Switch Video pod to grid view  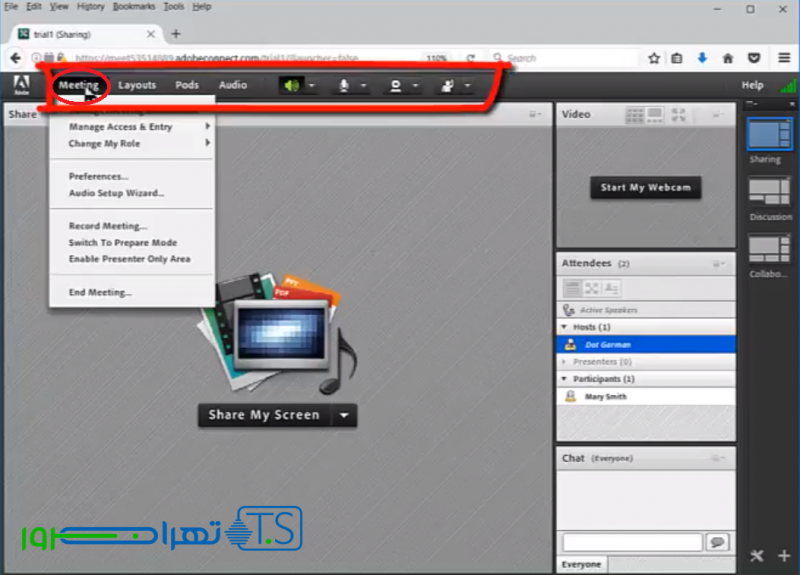point(634,115)
